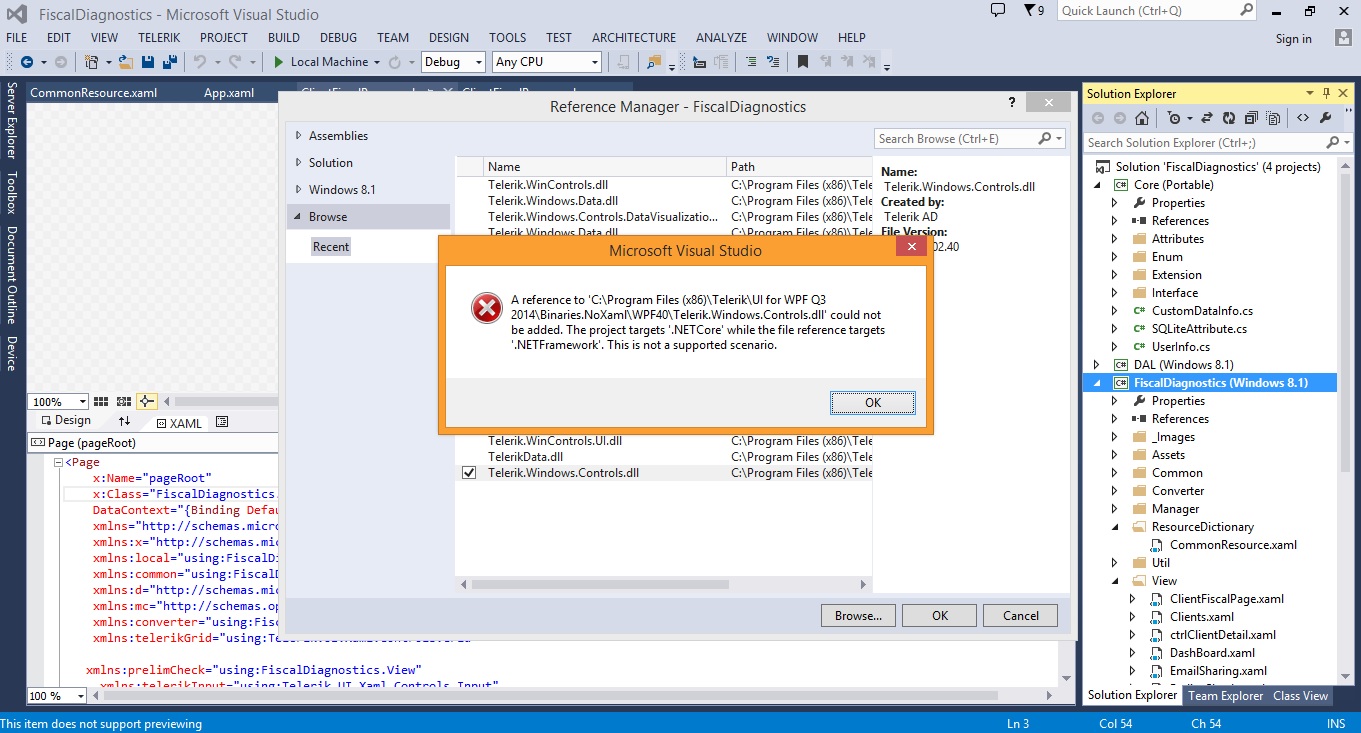
Task: Click OK in the error message dialog
Action: tap(873, 402)
